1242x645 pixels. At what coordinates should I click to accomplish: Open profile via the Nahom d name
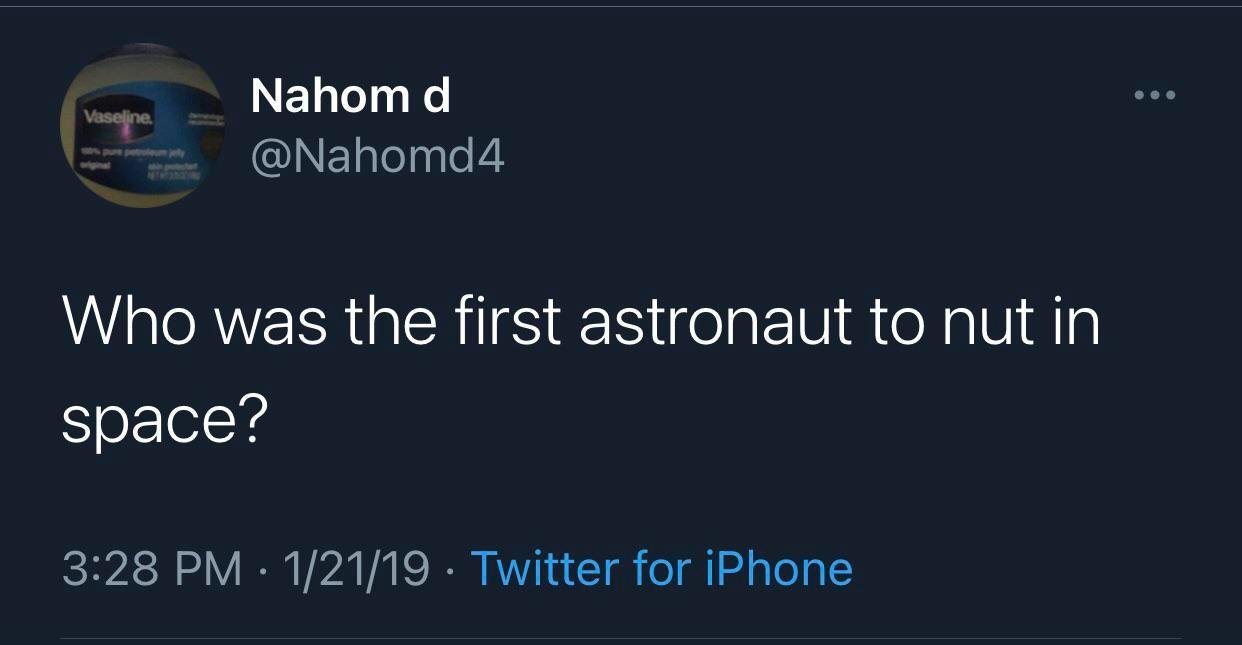tap(350, 96)
